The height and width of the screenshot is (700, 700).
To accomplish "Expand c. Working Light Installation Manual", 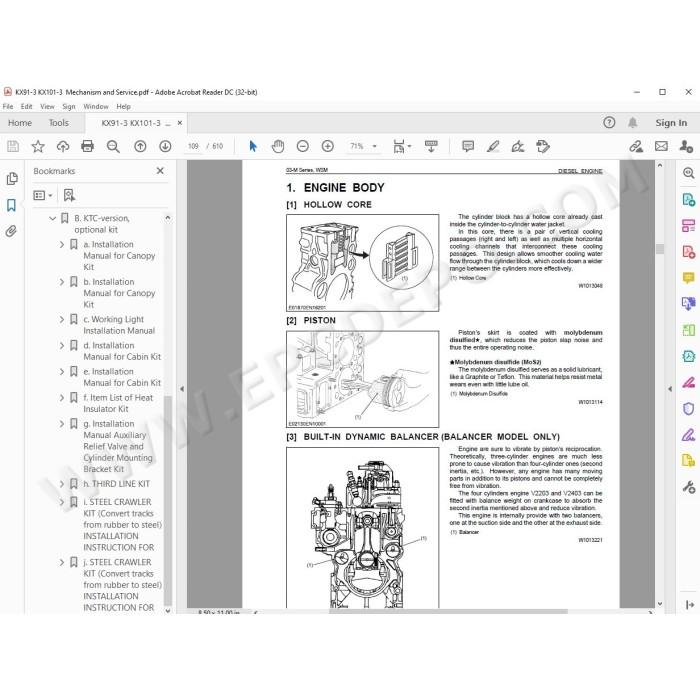I will click(62, 320).
